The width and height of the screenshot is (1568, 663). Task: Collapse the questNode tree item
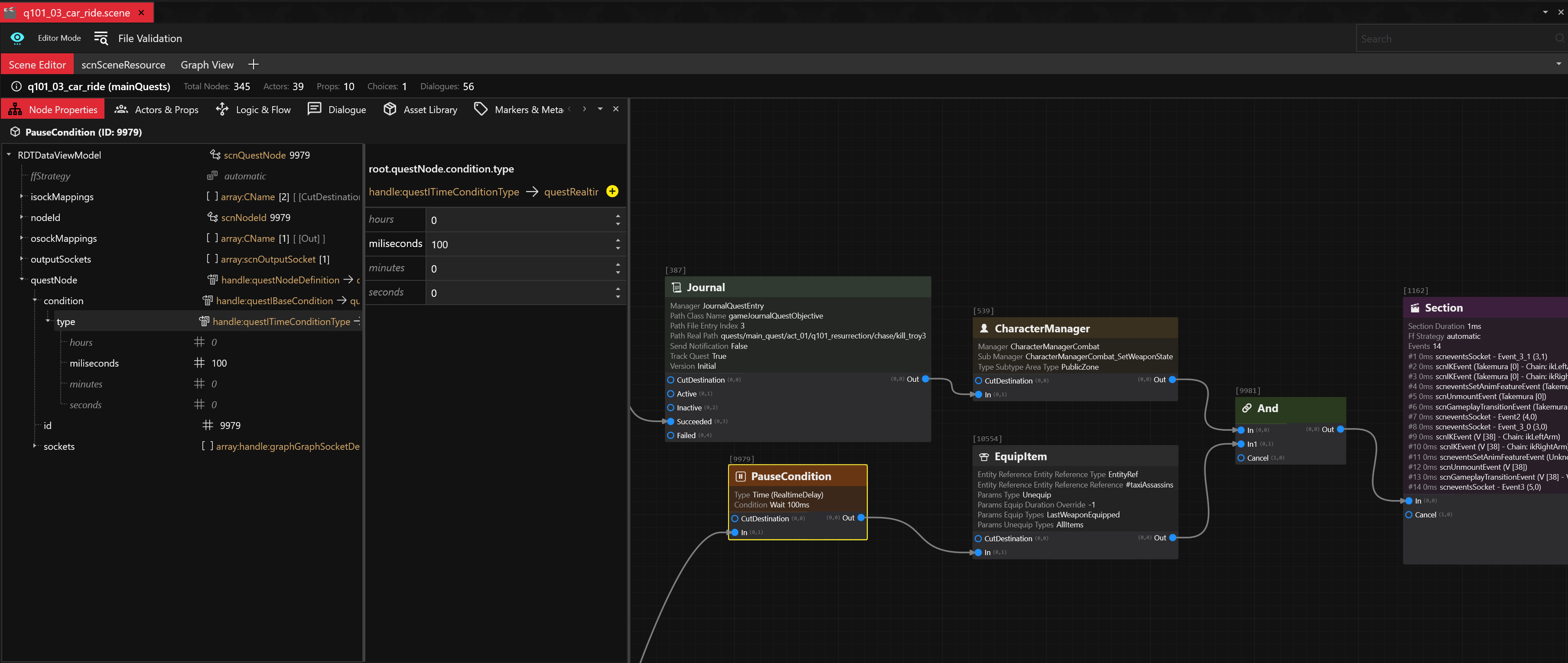22,279
